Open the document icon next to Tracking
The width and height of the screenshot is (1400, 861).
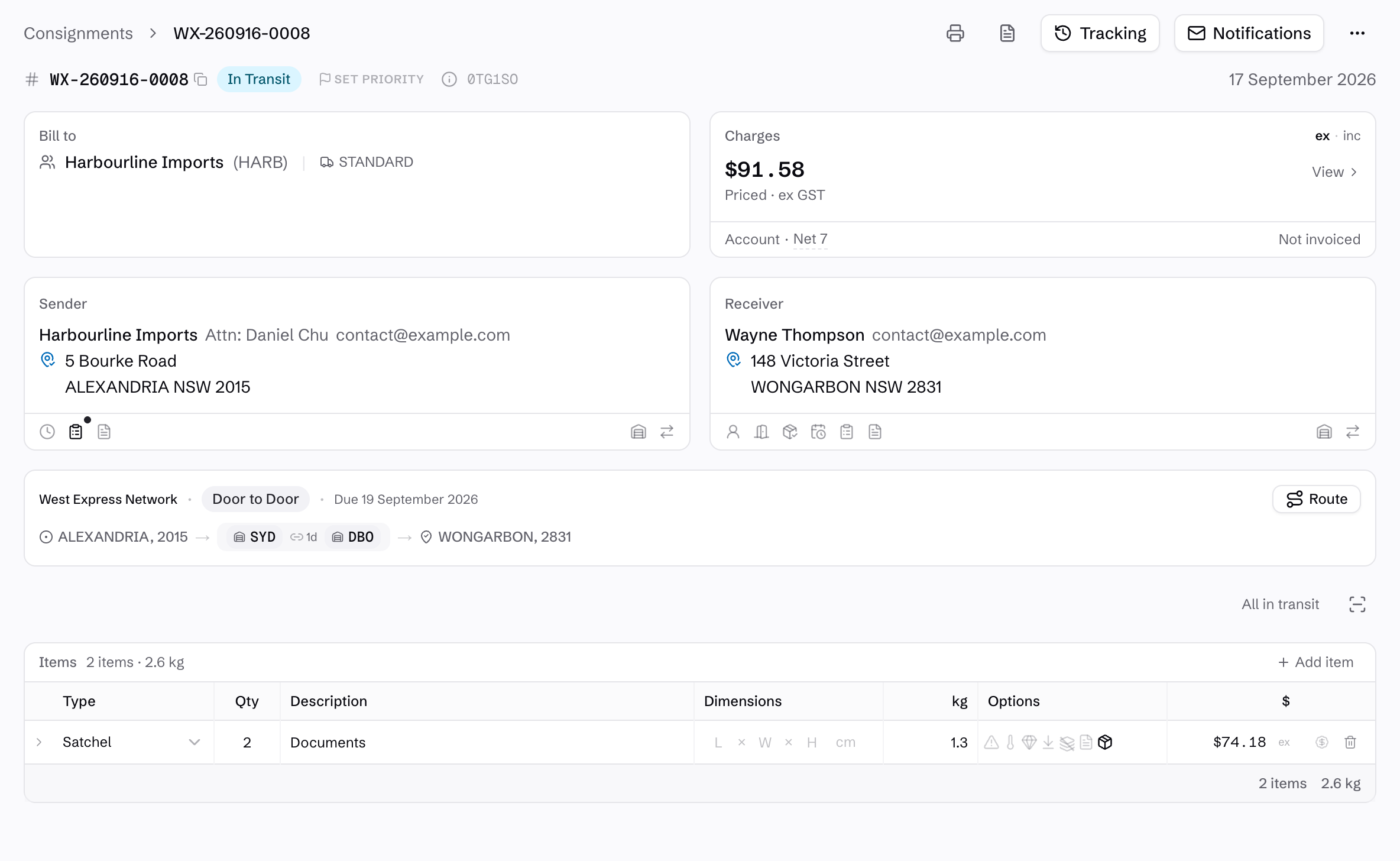point(1007,33)
